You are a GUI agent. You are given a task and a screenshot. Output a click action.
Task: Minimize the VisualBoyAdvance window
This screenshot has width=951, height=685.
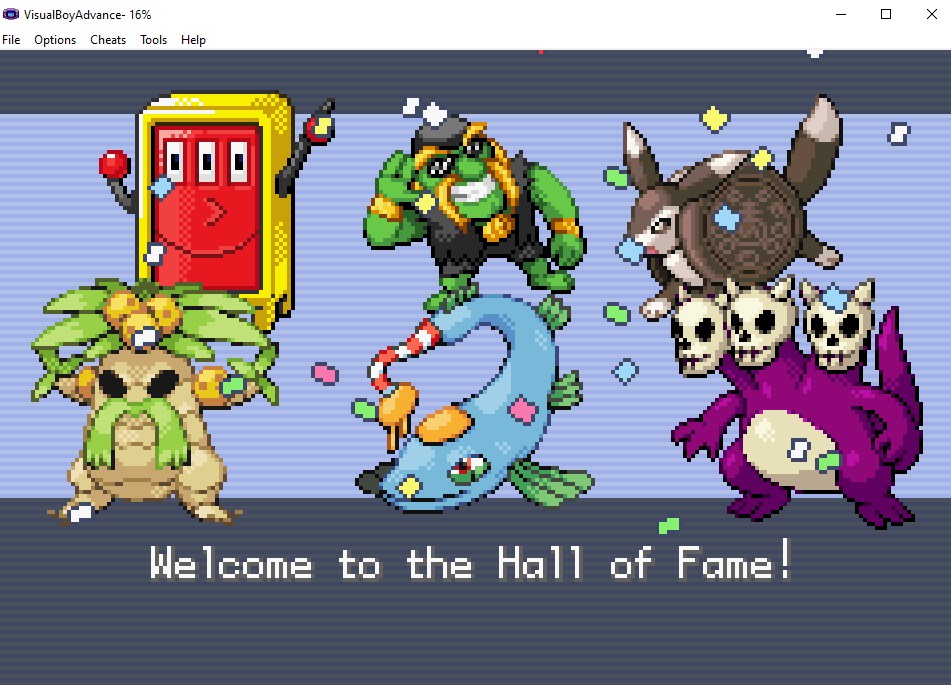coord(841,14)
